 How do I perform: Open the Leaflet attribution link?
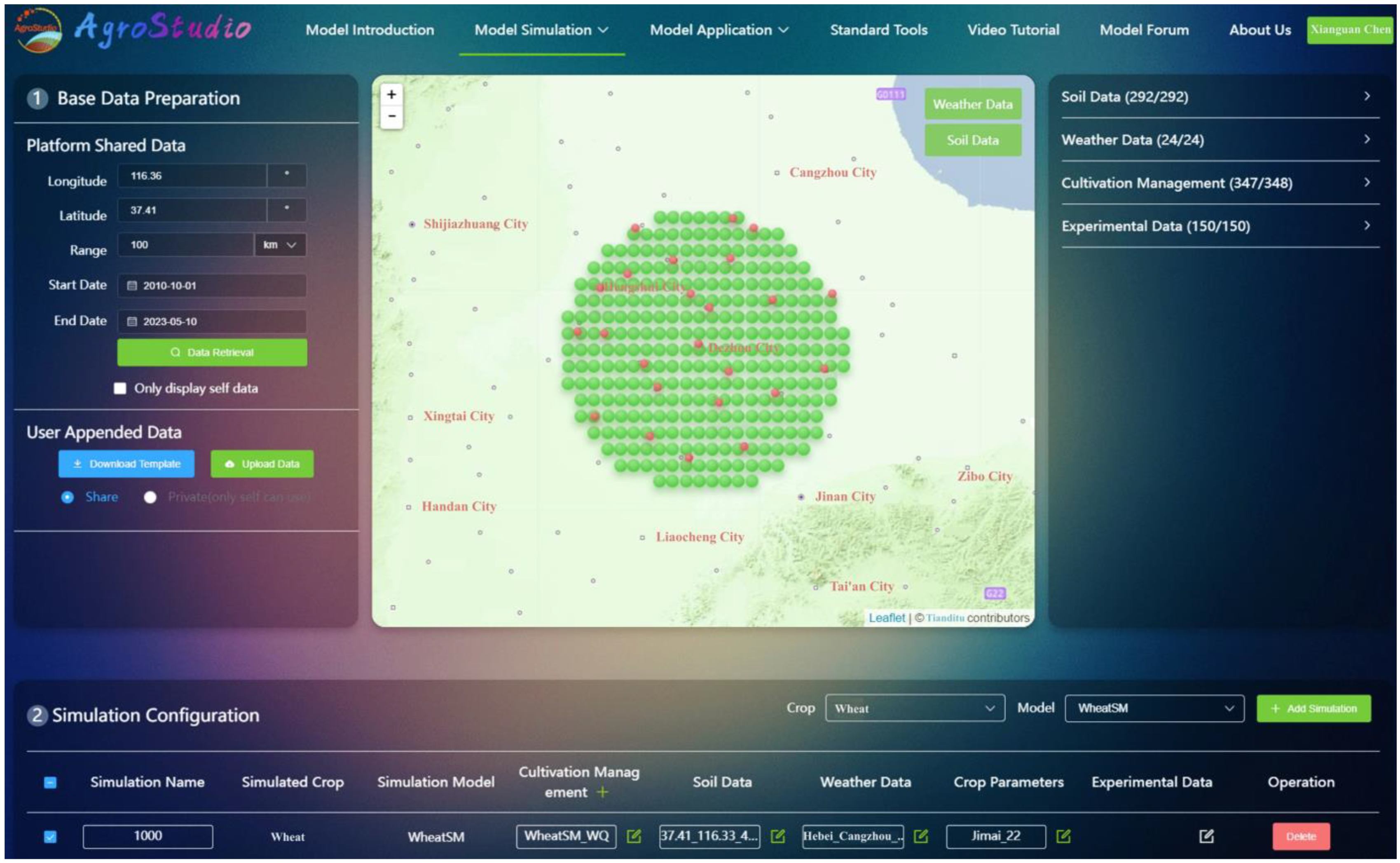pyautogui.click(x=887, y=617)
